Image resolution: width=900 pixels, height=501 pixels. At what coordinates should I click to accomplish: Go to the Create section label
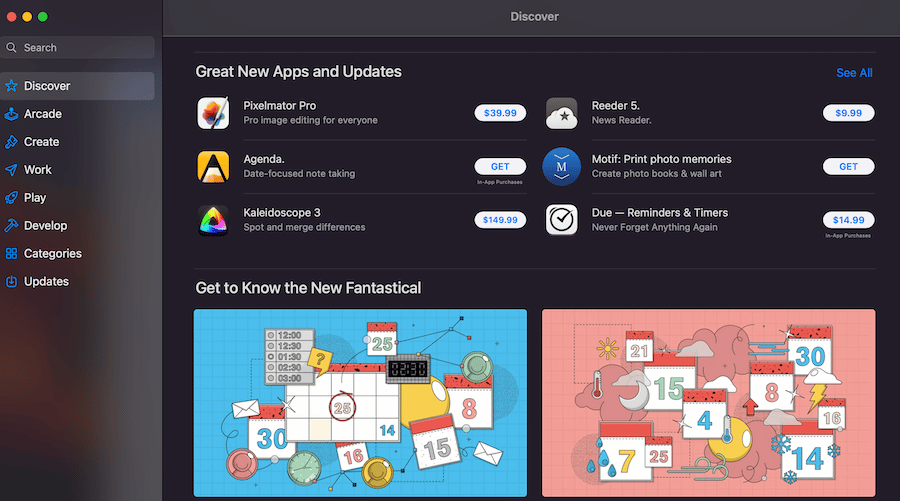[x=41, y=142]
